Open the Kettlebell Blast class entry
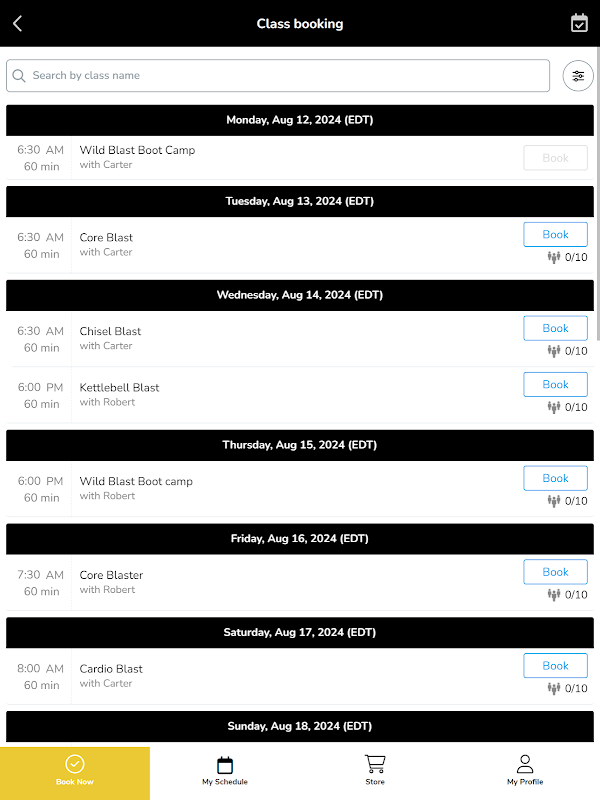This screenshot has height=800, width=600. (x=120, y=388)
